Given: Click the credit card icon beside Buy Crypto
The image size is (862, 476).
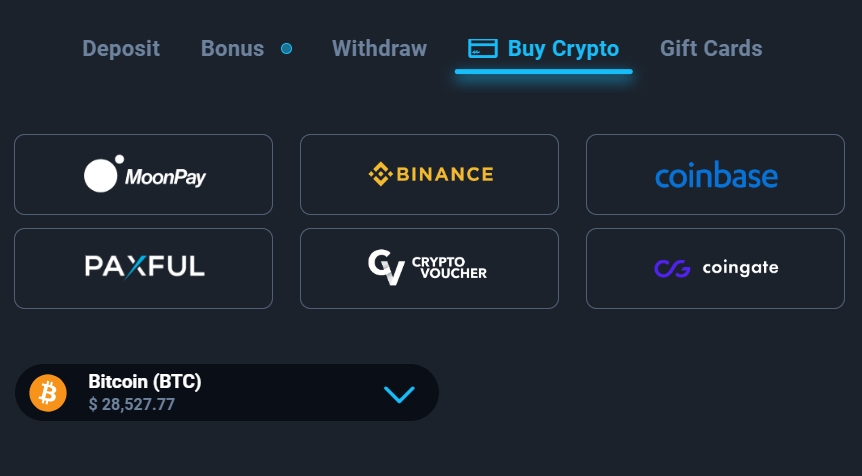Looking at the screenshot, I should [483, 48].
